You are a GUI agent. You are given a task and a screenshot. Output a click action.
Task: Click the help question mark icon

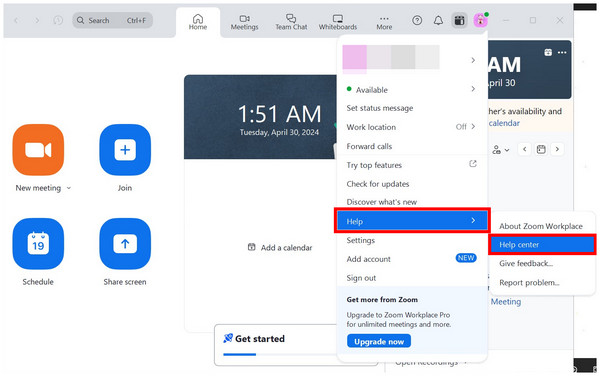pyautogui.click(x=417, y=20)
